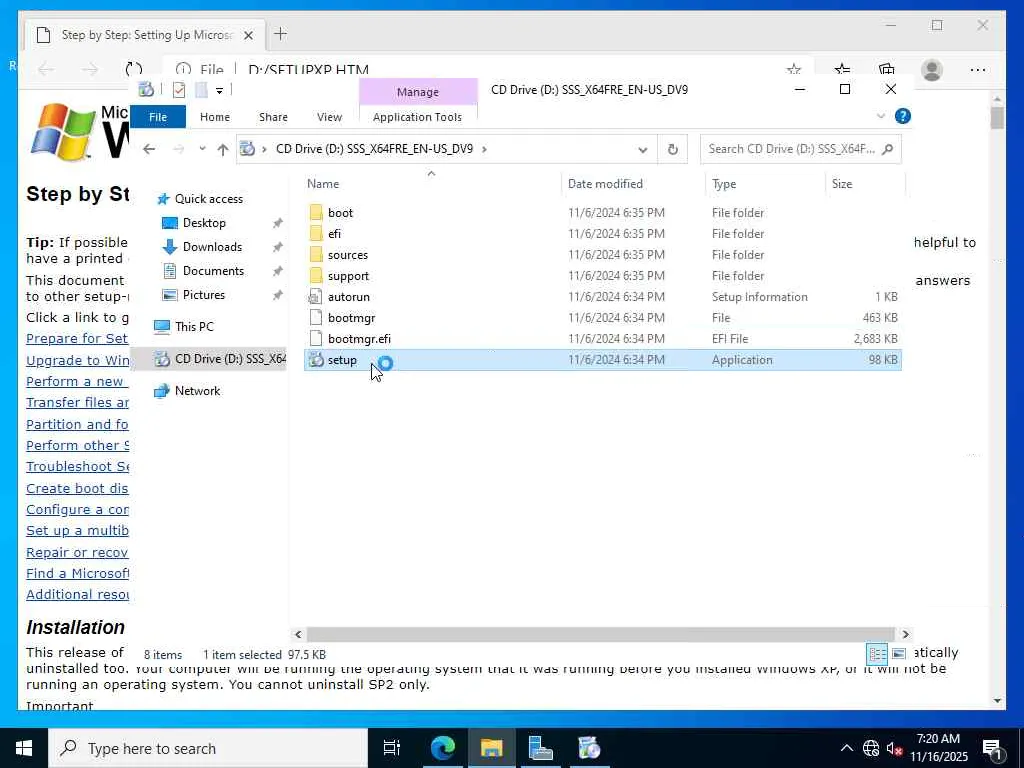Click the search magnifier icon in Explorer
The height and width of the screenshot is (768, 1024).
tap(887, 150)
